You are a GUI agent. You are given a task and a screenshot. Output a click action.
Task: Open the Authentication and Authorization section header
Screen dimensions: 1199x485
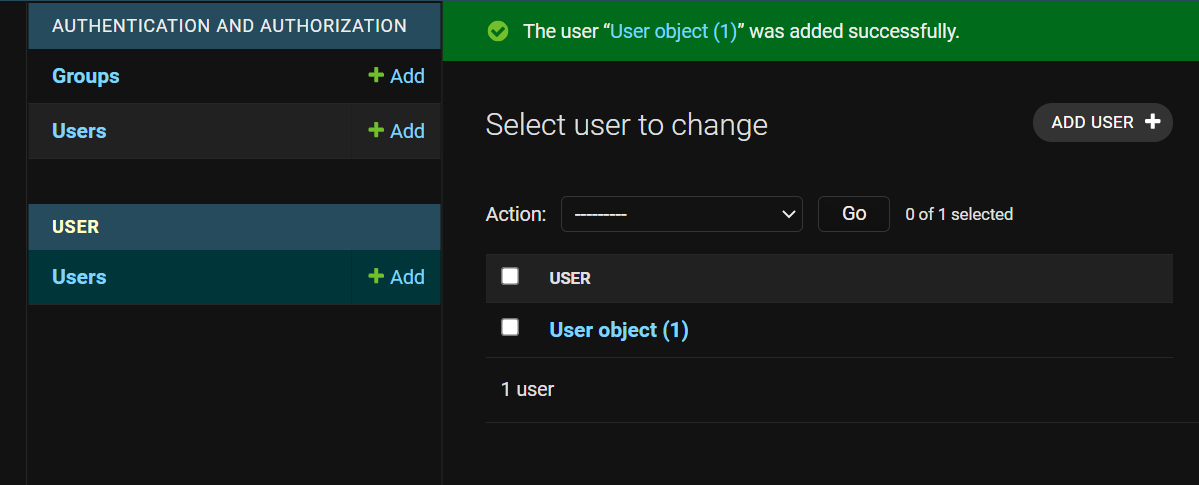(x=229, y=26)
